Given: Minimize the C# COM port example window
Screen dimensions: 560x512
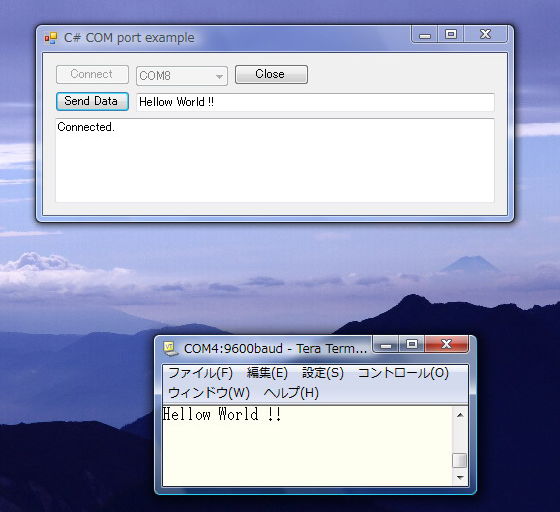Looking at the screenshot, I should tap(425, 35).
